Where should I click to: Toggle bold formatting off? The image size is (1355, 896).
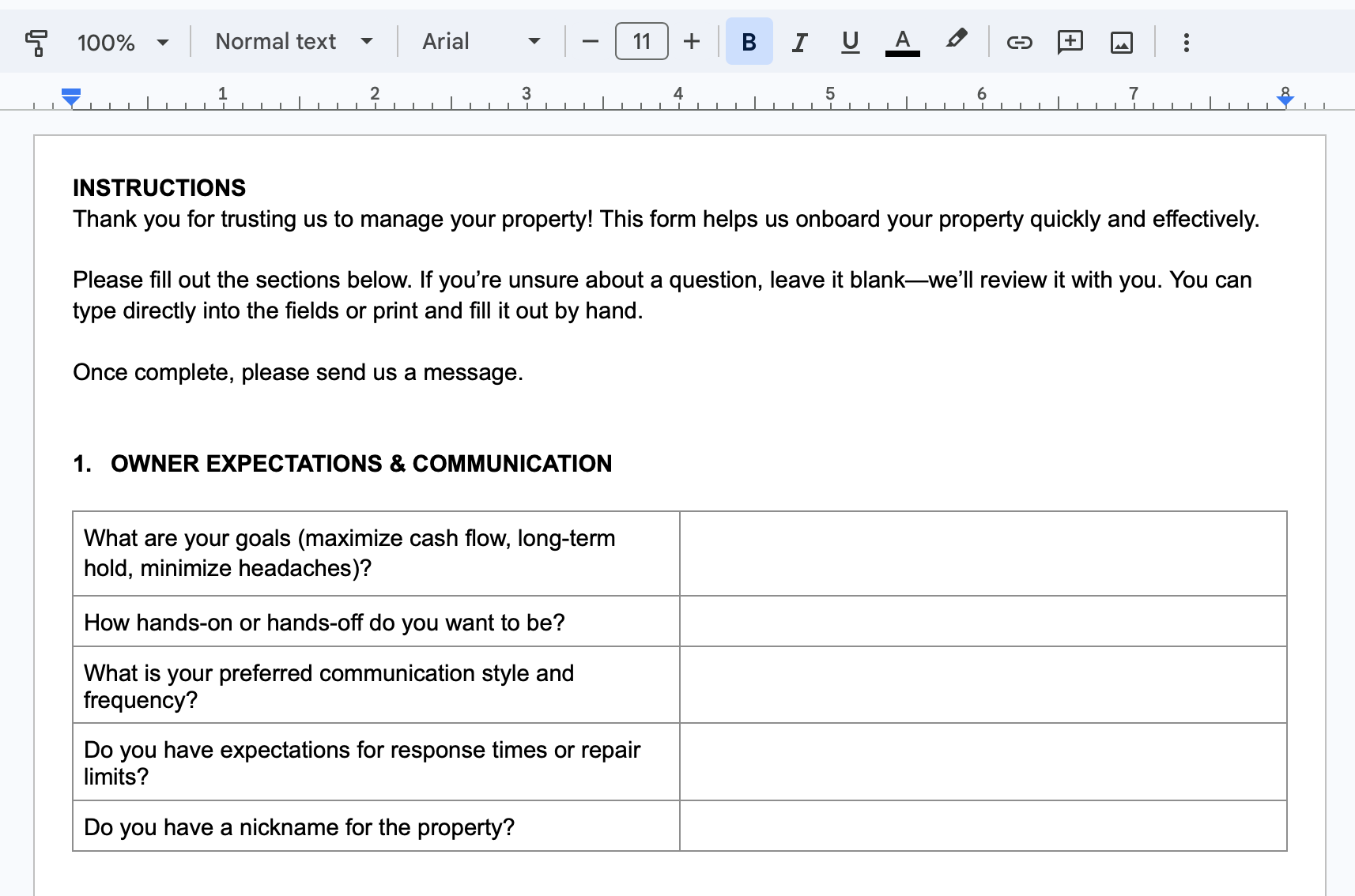pos(749,42)
